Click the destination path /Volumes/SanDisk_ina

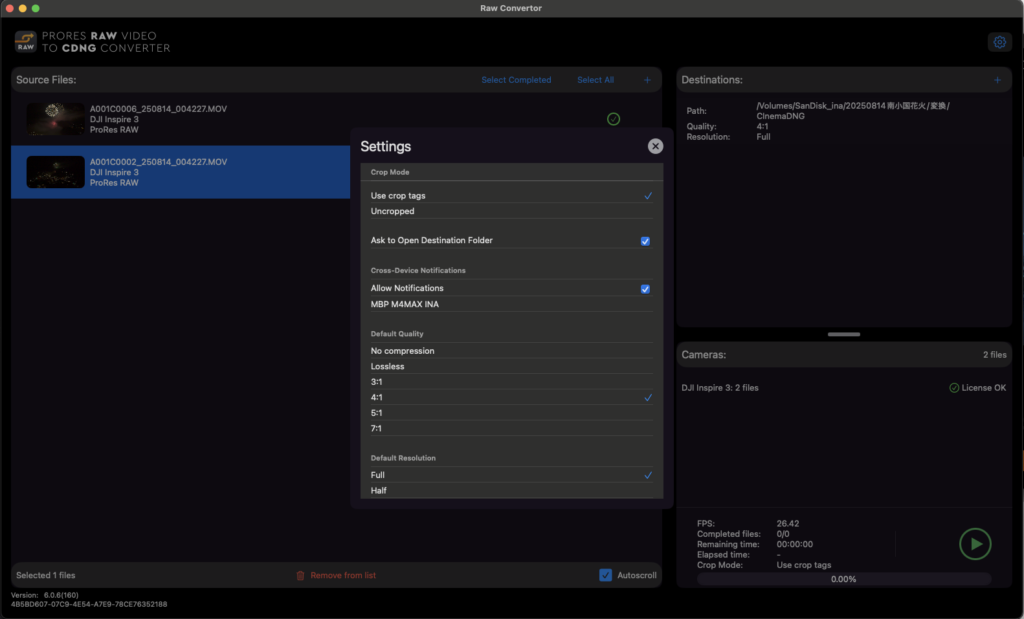[853, 111]
